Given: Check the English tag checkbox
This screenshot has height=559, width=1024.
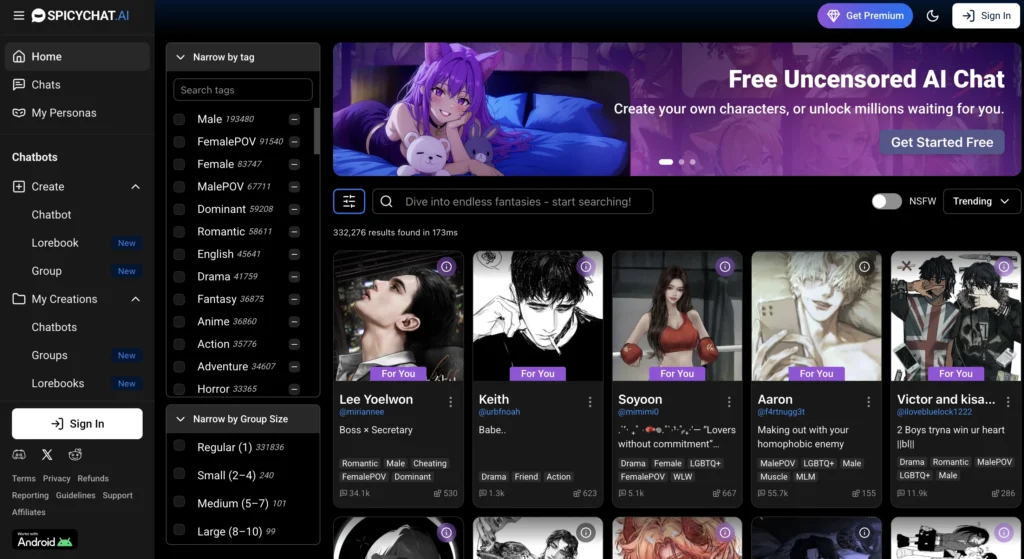Looking at the screenshot, I should pyautogui.click(x=179, y=254).
